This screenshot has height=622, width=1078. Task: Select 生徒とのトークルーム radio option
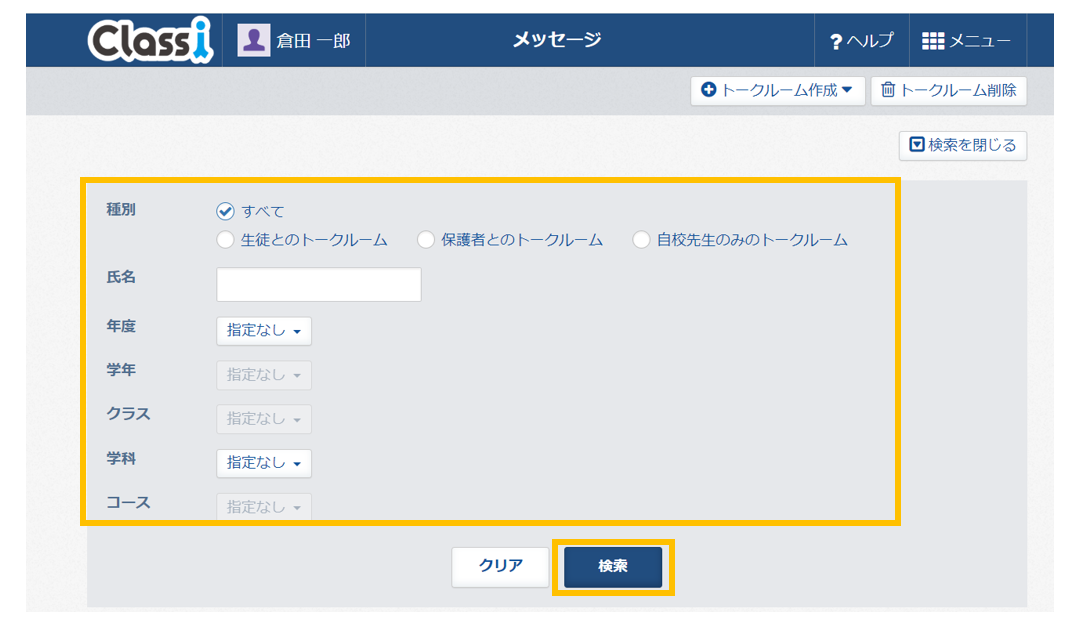point(225,240)
